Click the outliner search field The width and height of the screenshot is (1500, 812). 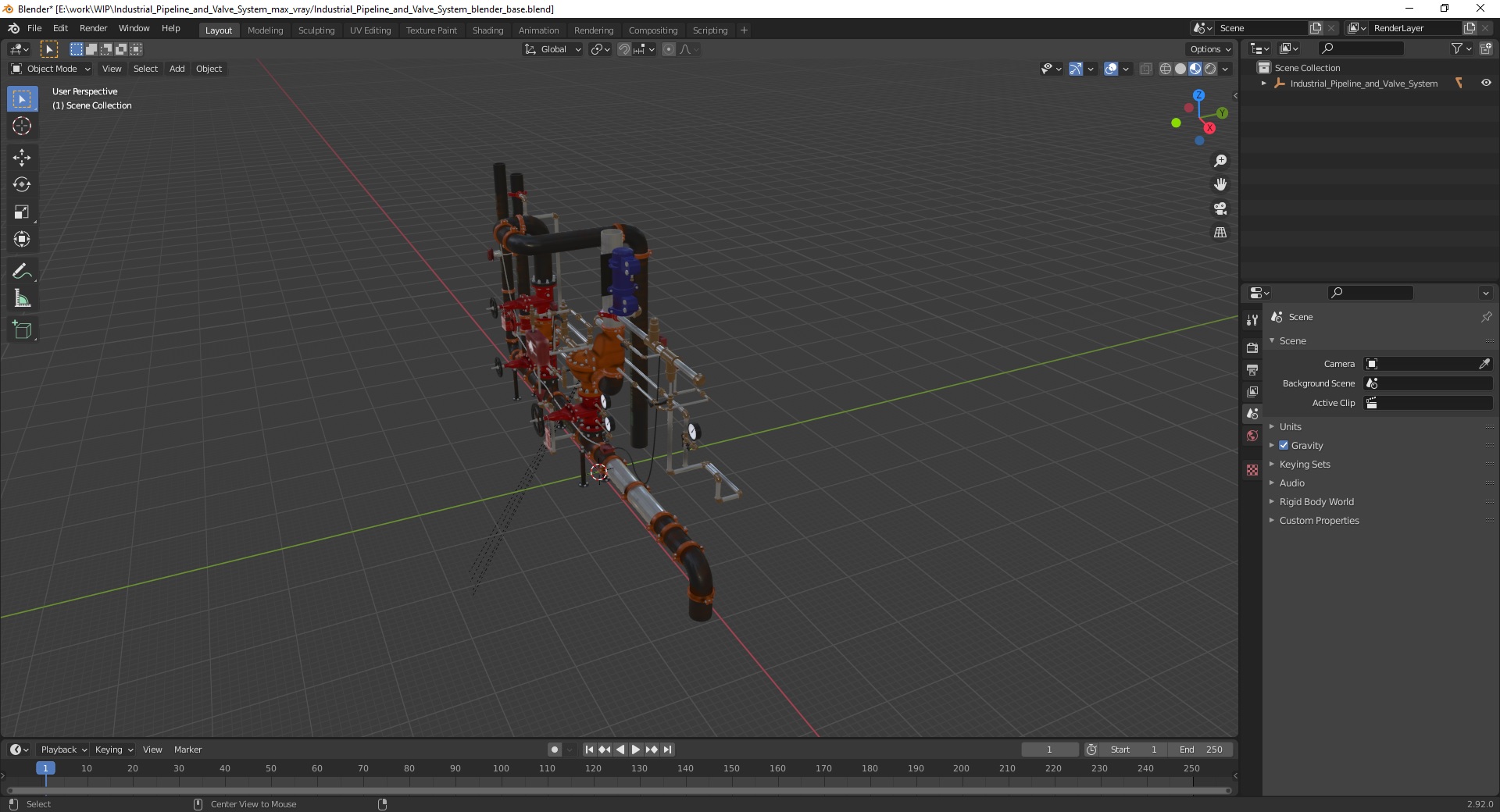coord(1359,48)
